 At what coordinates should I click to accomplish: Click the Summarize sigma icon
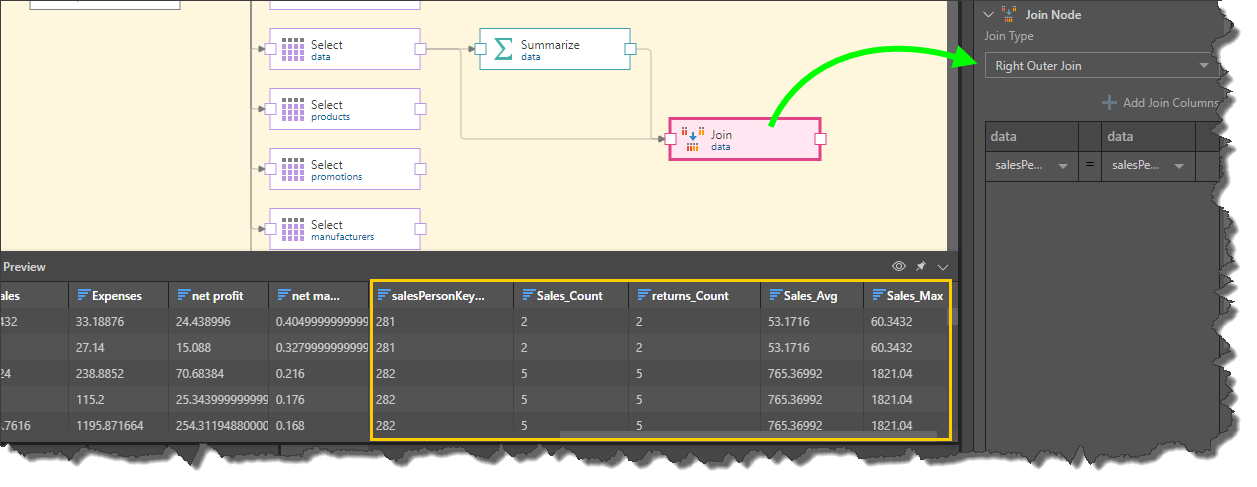click(x=504, y=49)
